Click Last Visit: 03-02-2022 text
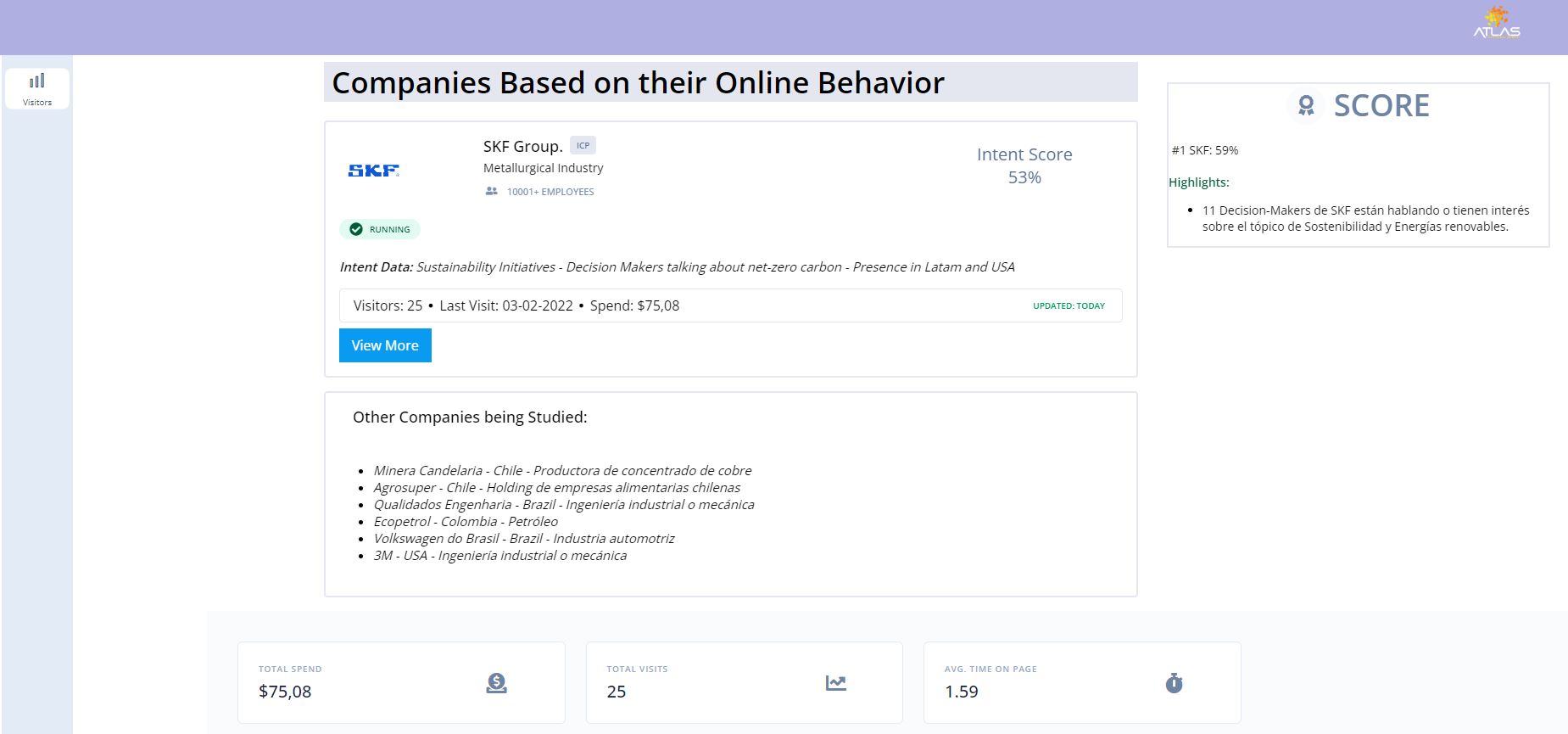The height and width of the screenshot is (734, 1568). coord(506,305)
